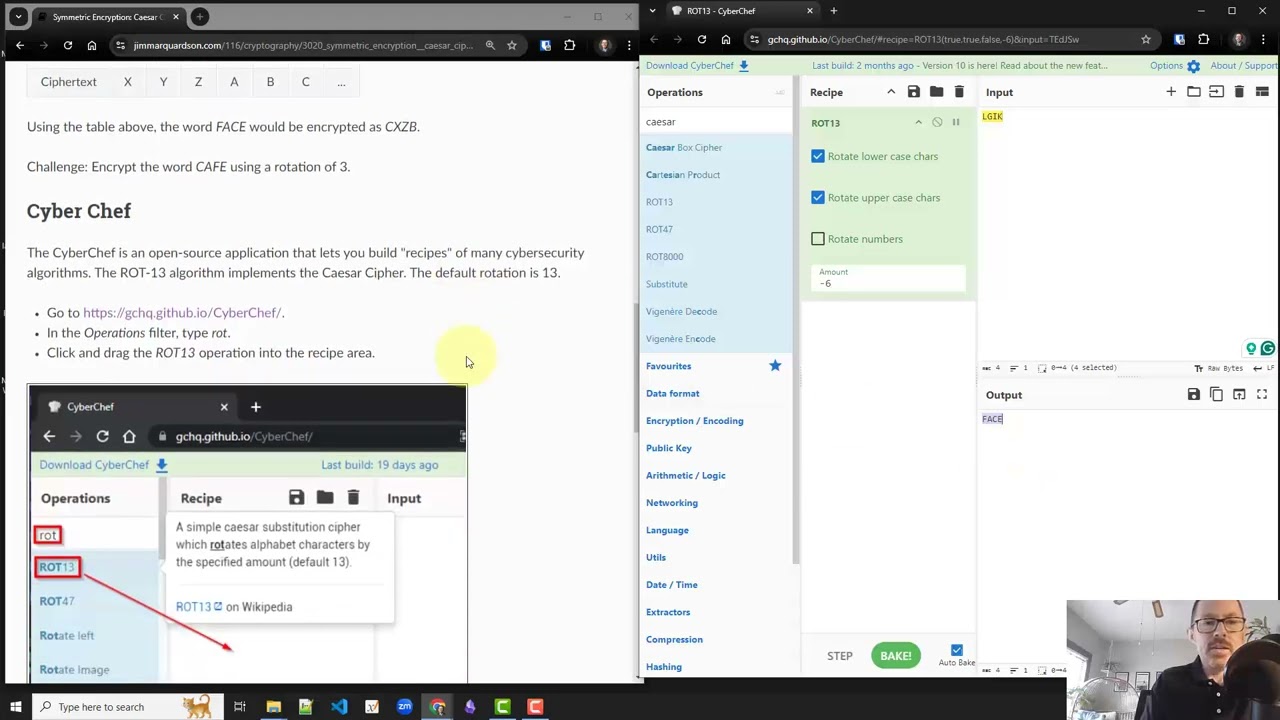This screenshot has height=720, width=1280.
Task: Reset the input pane layout
Action: (x=1262, y=92)
